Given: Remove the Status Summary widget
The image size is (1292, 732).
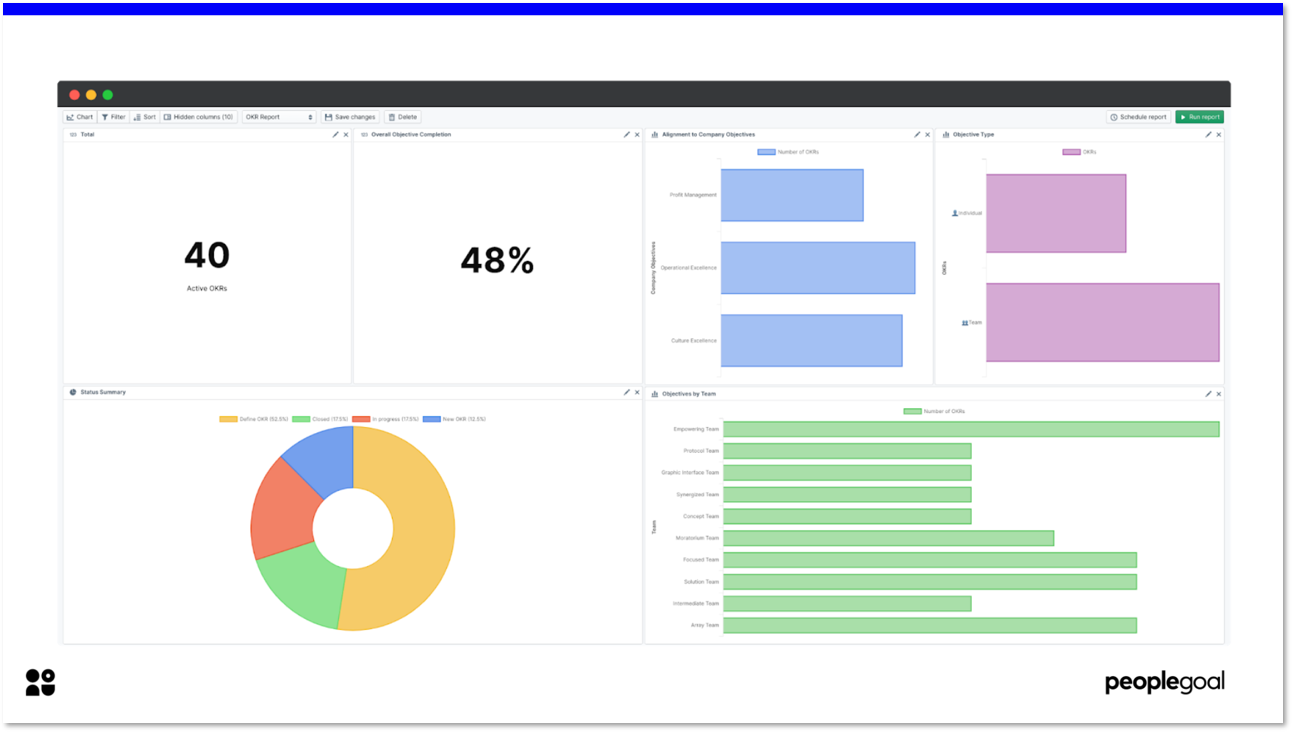Looking at the screenshot, I should click(637, 392).
